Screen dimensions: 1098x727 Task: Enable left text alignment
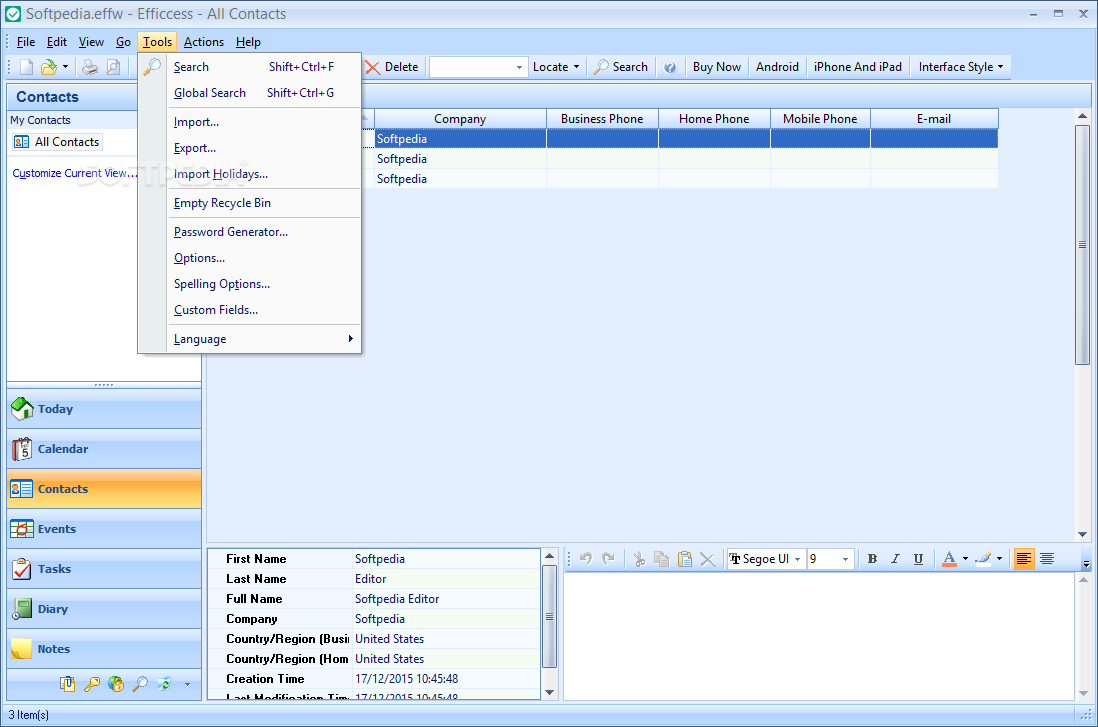[x=1024, y=559]
